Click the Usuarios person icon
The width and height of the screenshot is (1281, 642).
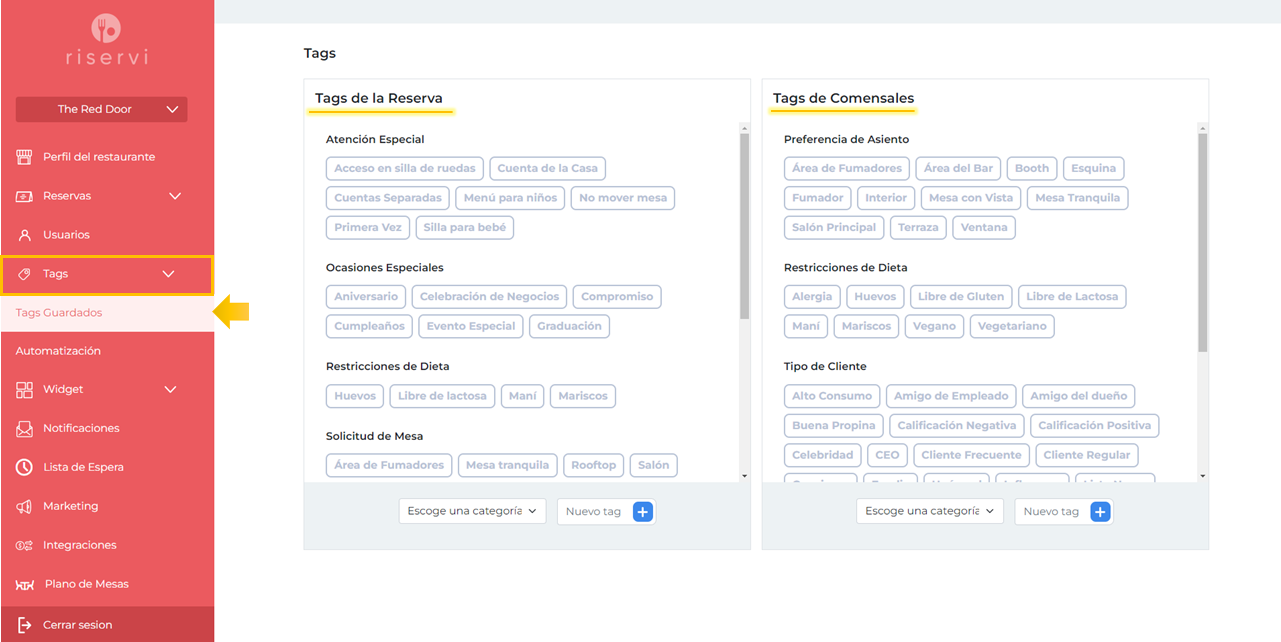point(25,235)
